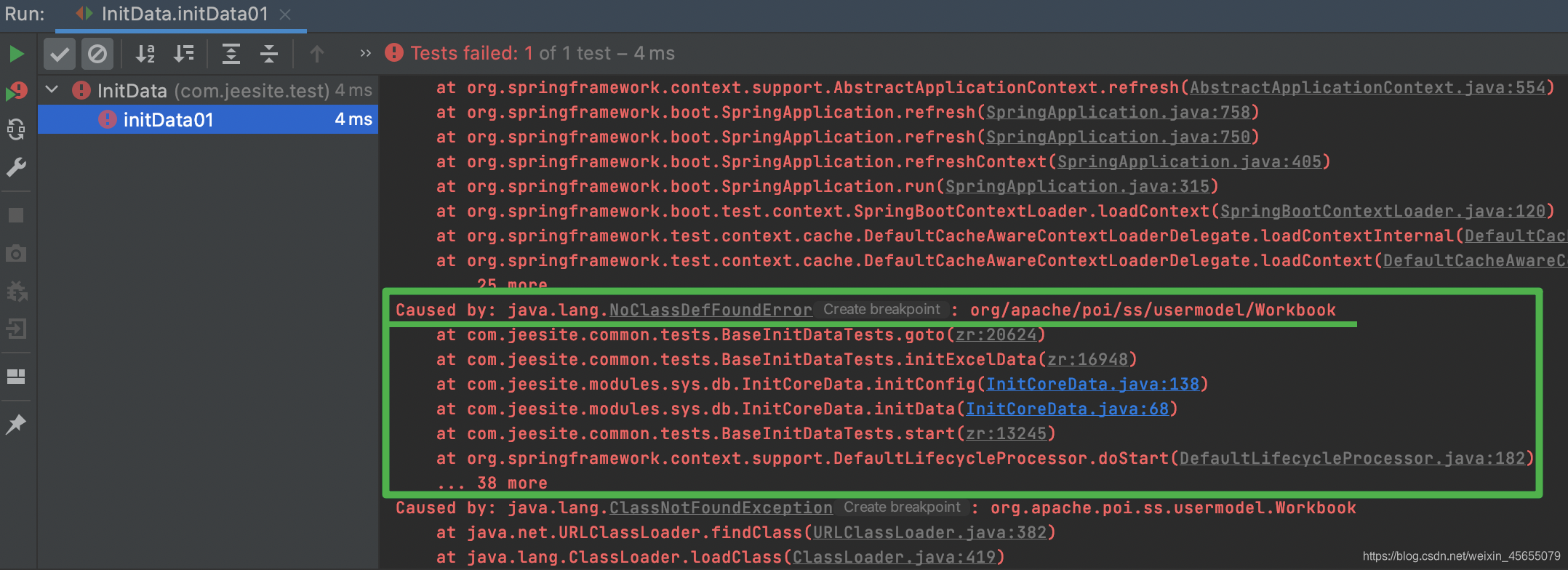Click the Exit icon in left sidebar
This screenshot has height=570, width=1568.
[x=16, y=329]
